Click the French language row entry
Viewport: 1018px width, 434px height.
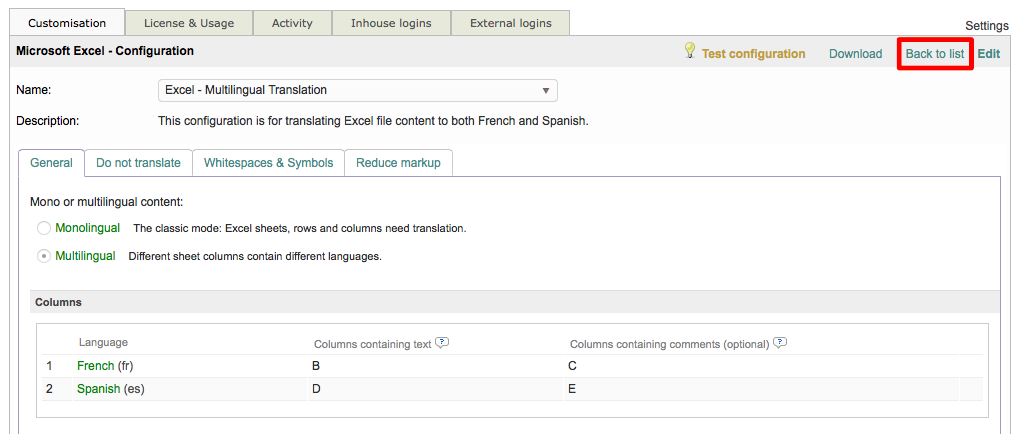coord(96,366)
